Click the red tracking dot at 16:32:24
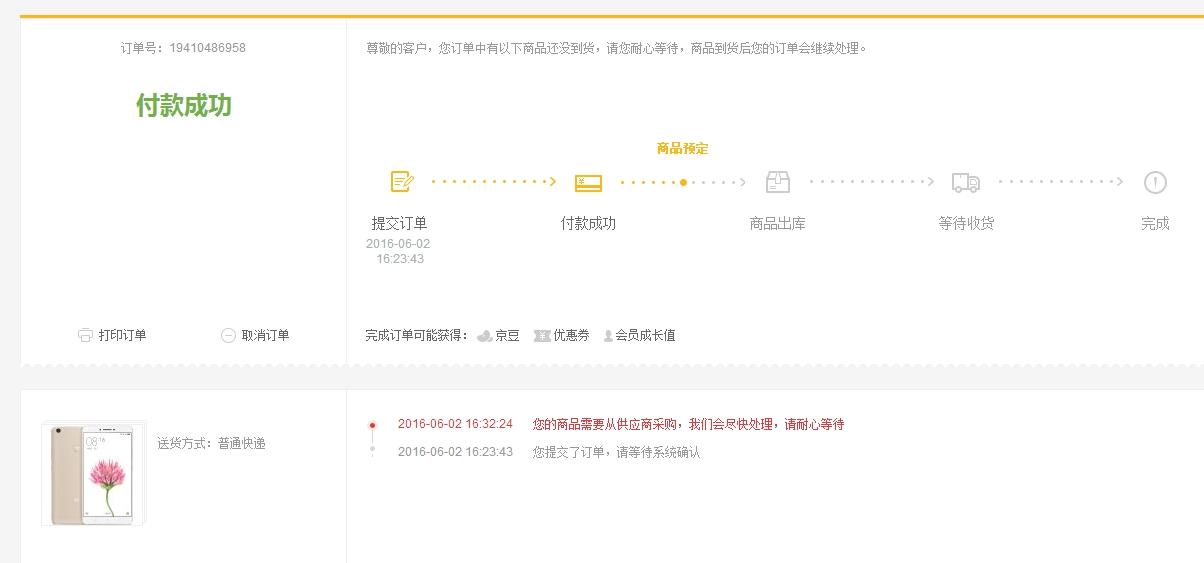The height and width of the screenshot is (563, 1204). click(372, 425)
